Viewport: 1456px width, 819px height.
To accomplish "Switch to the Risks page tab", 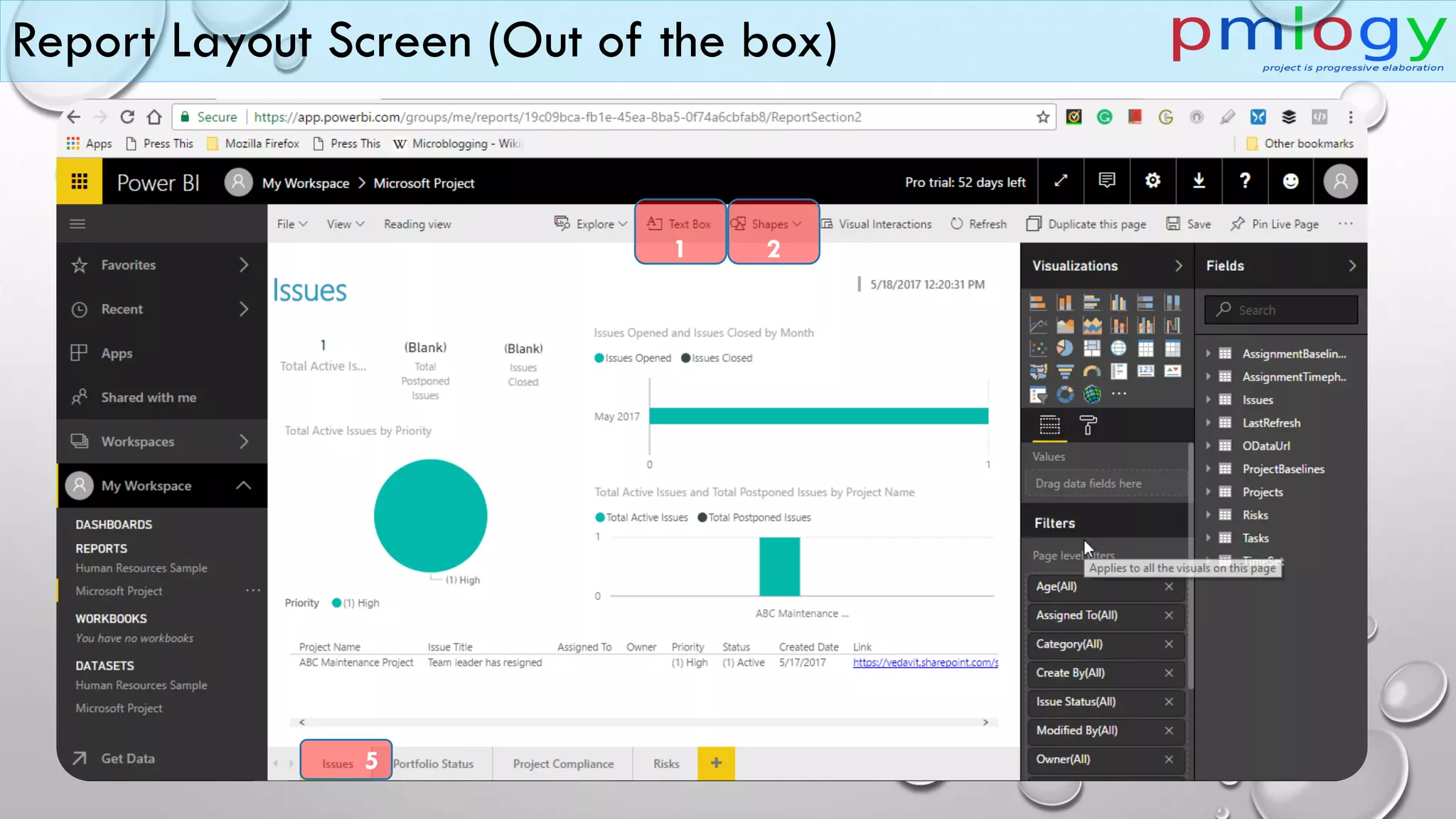I will point(666,764).
